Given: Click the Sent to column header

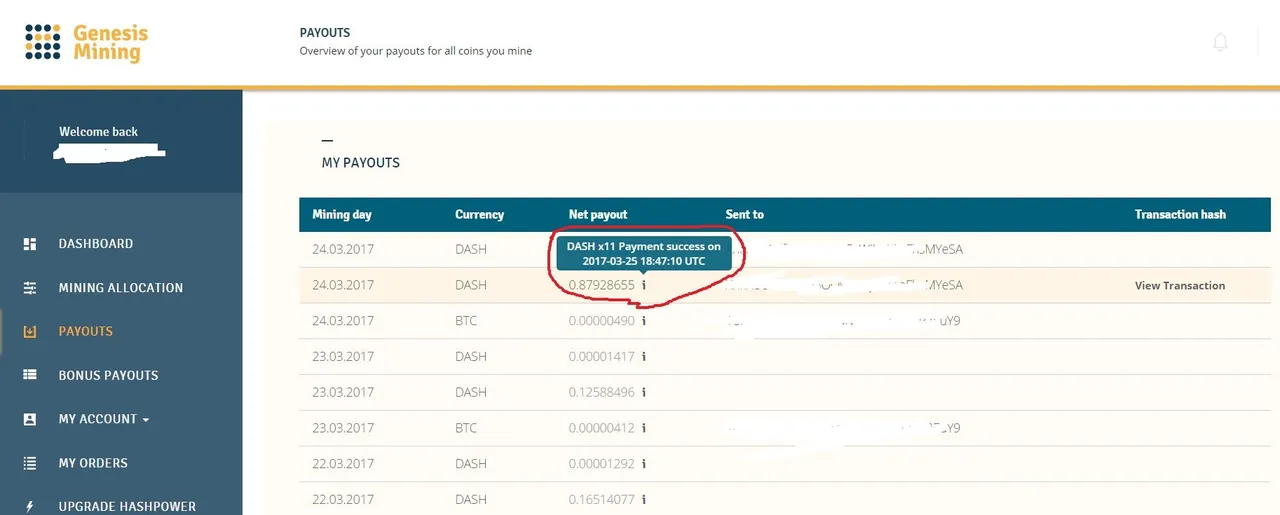Looking at the screenshot, I should pos(745,214).
